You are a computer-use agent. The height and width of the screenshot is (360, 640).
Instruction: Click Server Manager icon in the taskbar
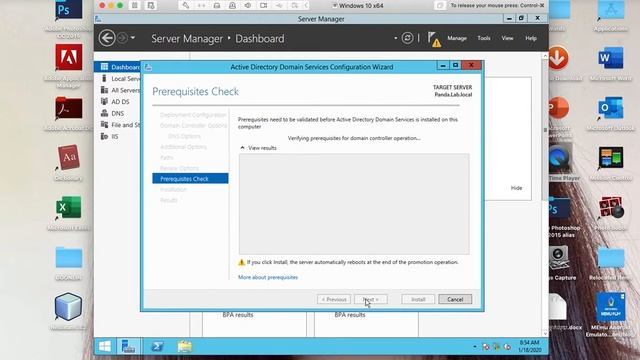tap(129, 346)
